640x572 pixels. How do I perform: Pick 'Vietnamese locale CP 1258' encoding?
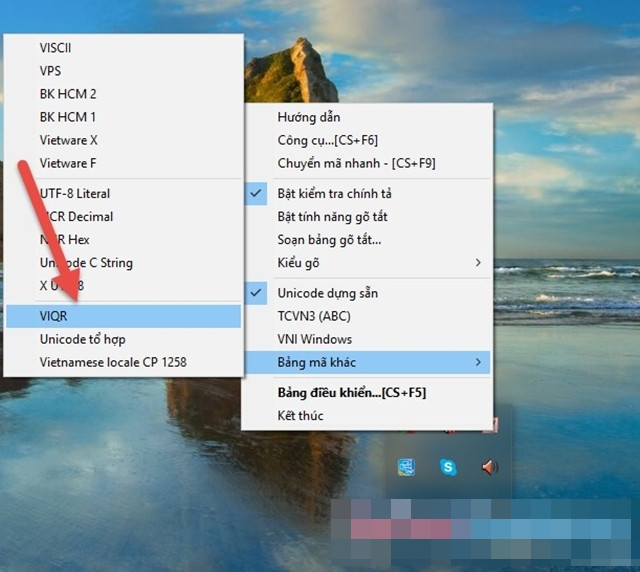coord(113,362)
